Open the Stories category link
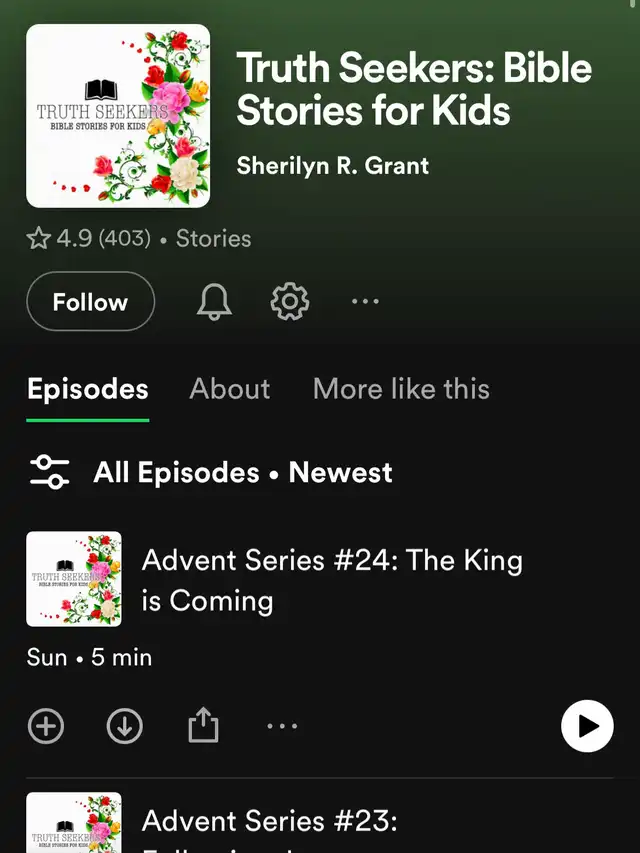640x853 pixels. pyautogui.click(x=213, y=238)
